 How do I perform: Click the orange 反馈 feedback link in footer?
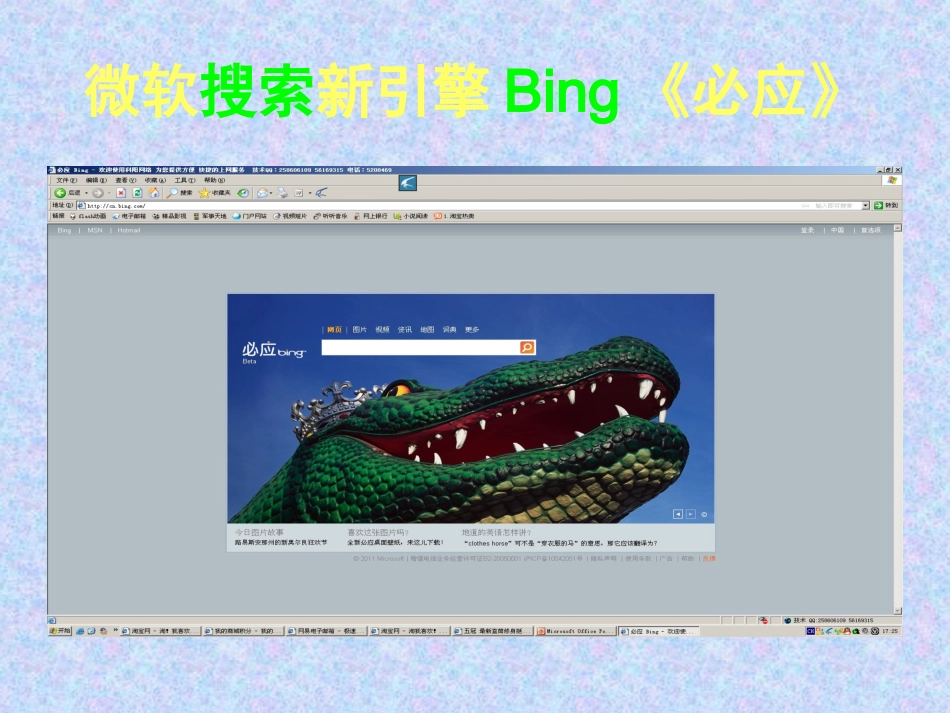coord(709,559)
